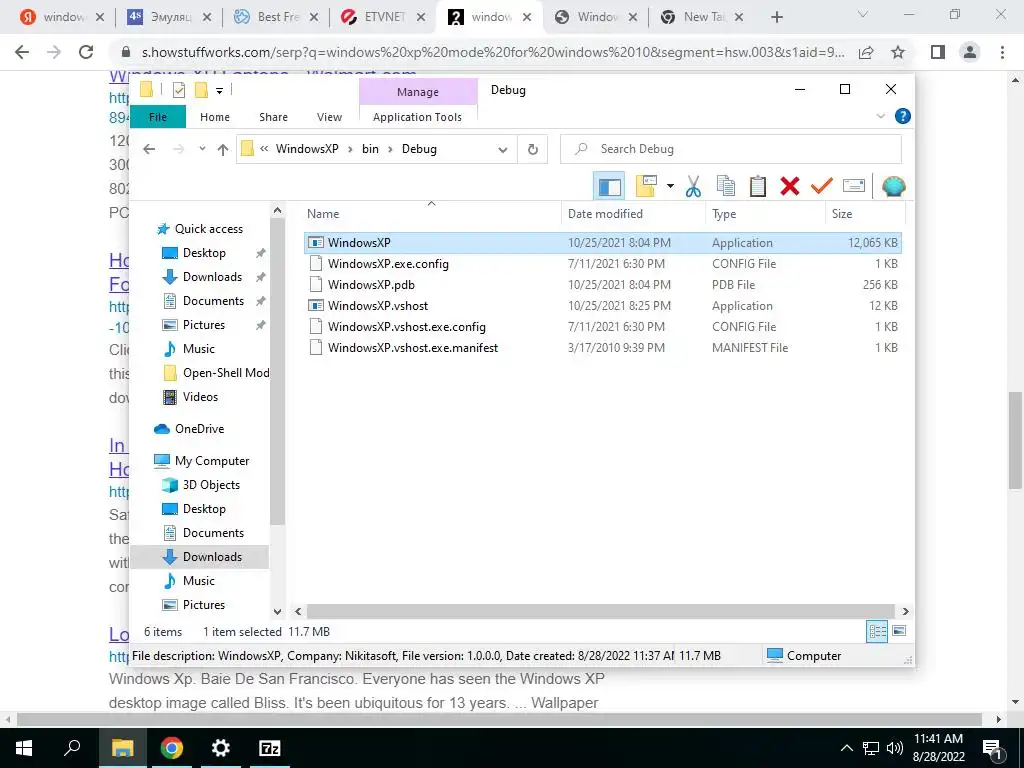1024x768 pixels.
Task: Sort by Size column header
Action: (x=865, y=214)
